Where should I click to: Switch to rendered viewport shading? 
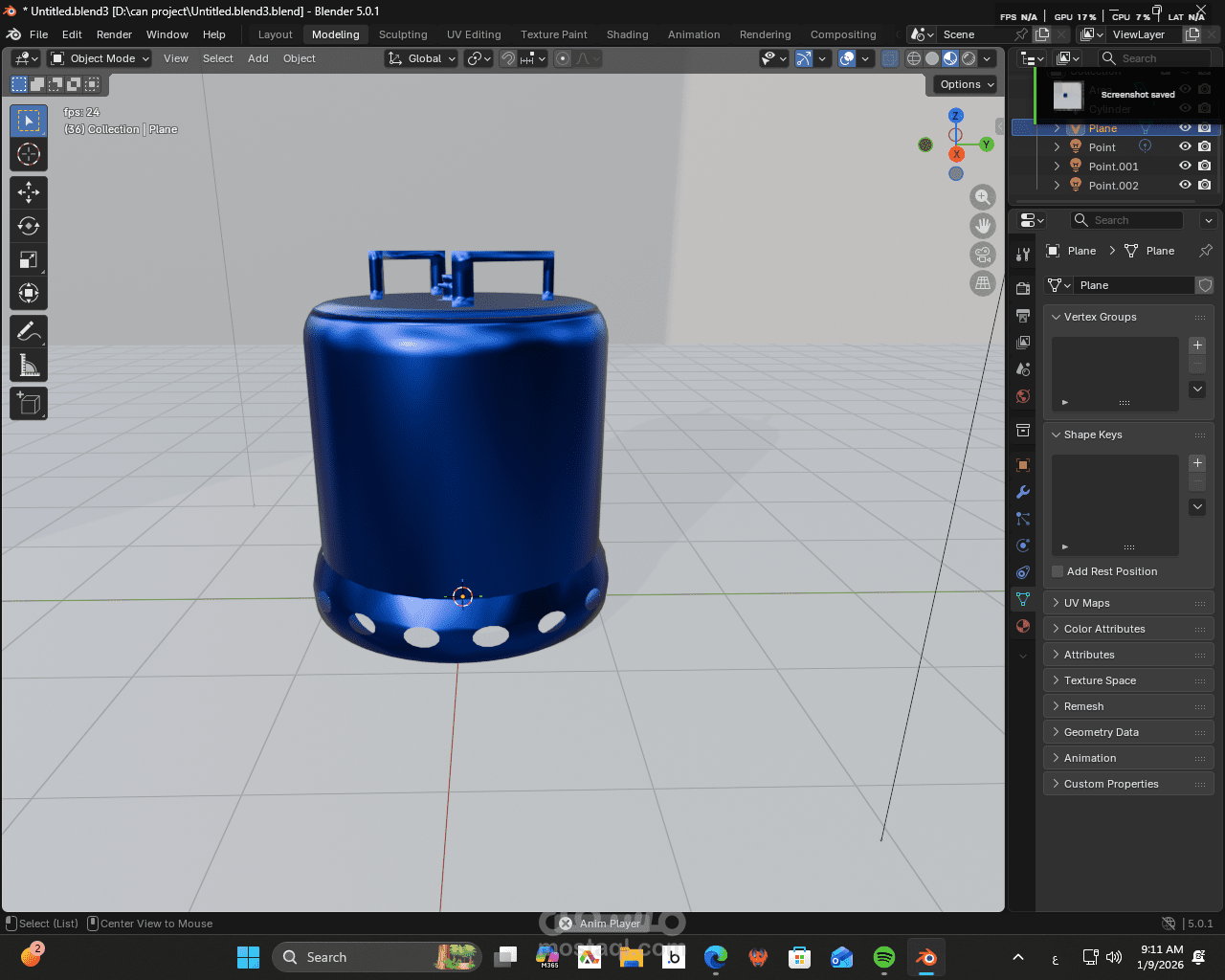(969, 58)
